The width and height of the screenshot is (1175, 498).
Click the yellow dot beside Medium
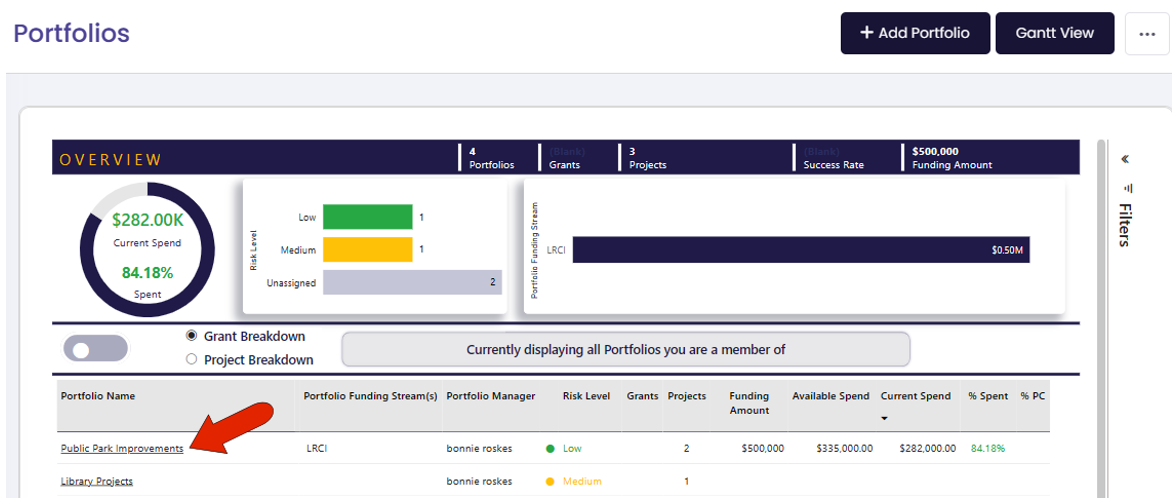coord(550,482)
